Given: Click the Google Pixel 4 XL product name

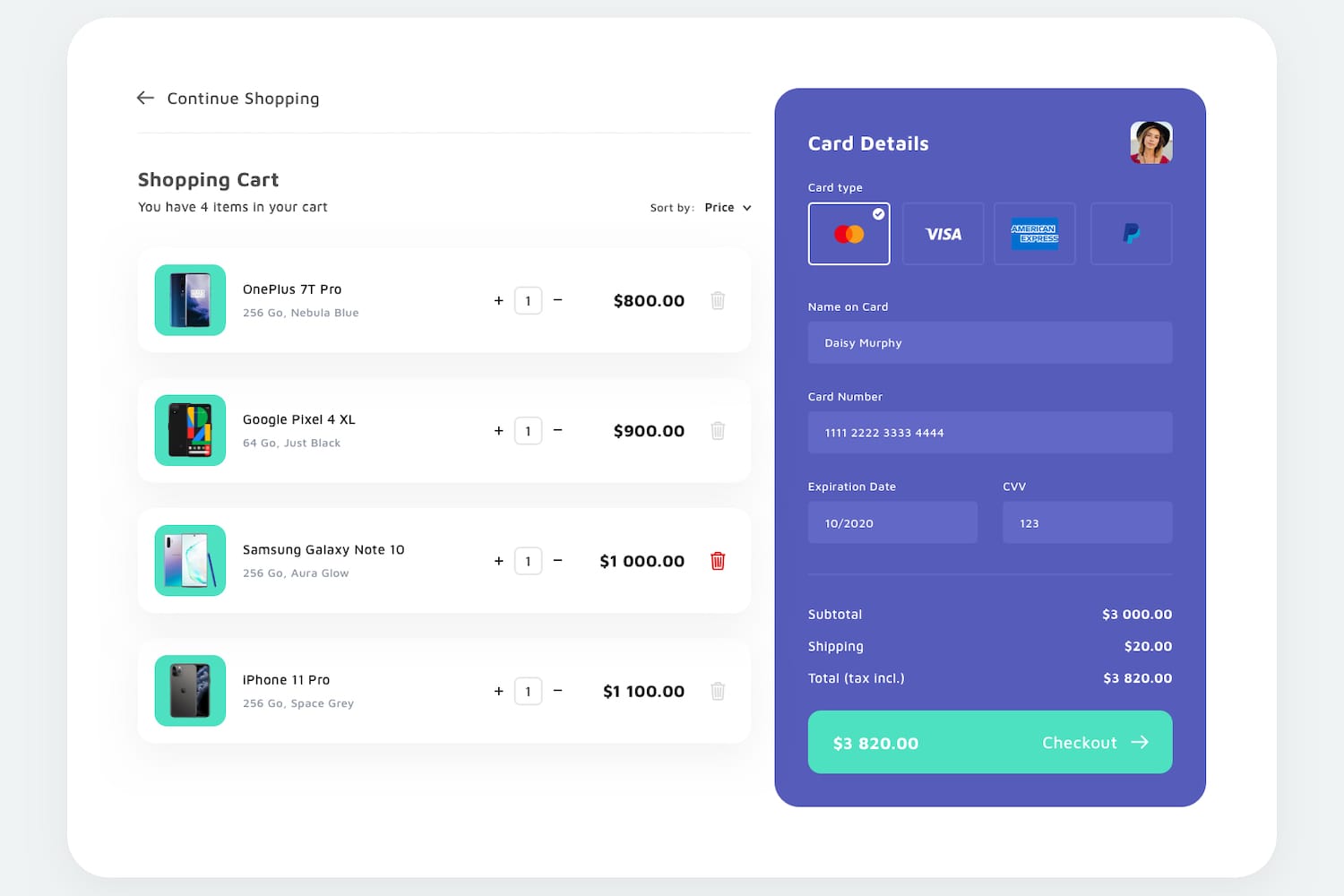Looking at the screenshot, I should [x=299, y=419].
